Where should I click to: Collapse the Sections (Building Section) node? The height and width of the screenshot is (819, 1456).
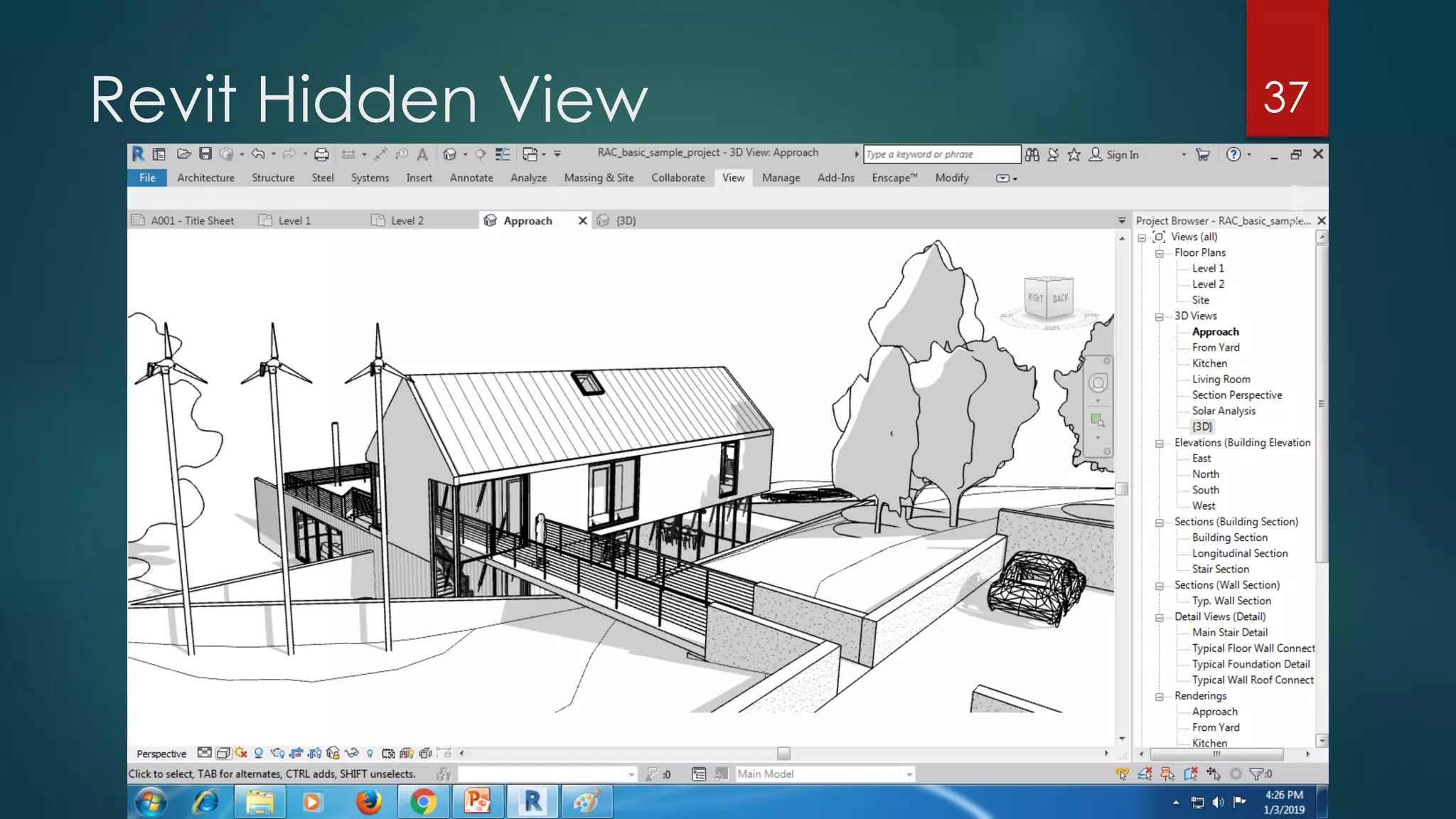pos(1159,523)
